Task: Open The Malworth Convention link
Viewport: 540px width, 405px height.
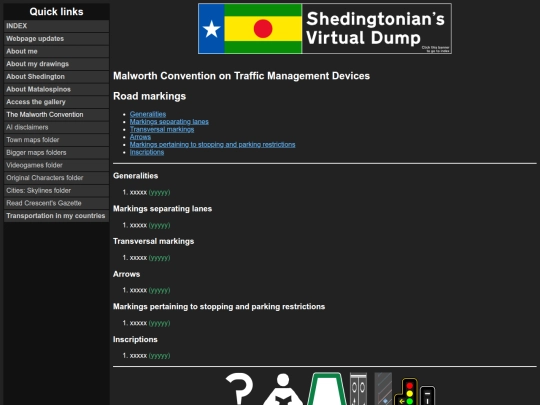Action: [56, 115]
